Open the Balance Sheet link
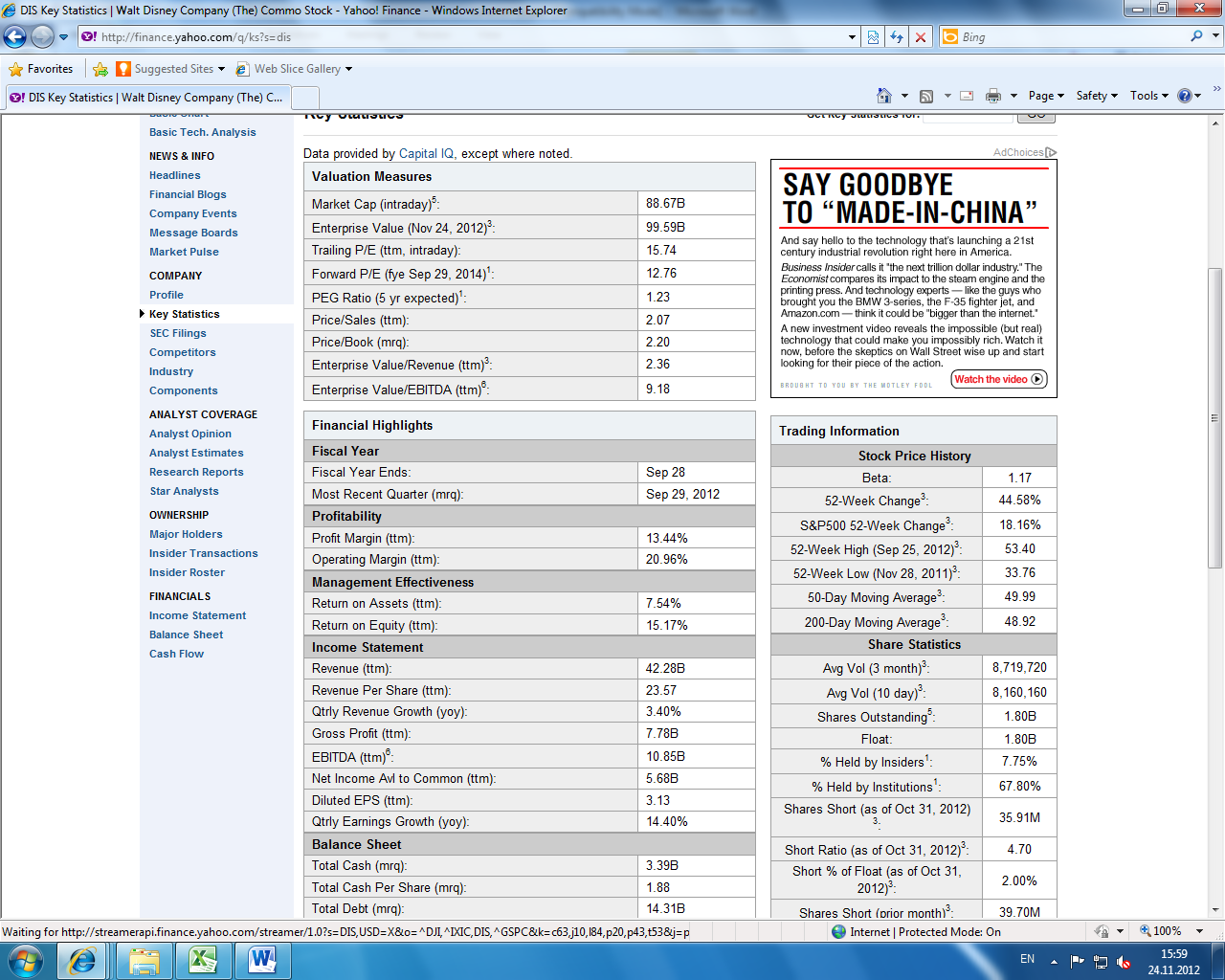The height and width of the screenshot is (980, 1225). (187, 635)
